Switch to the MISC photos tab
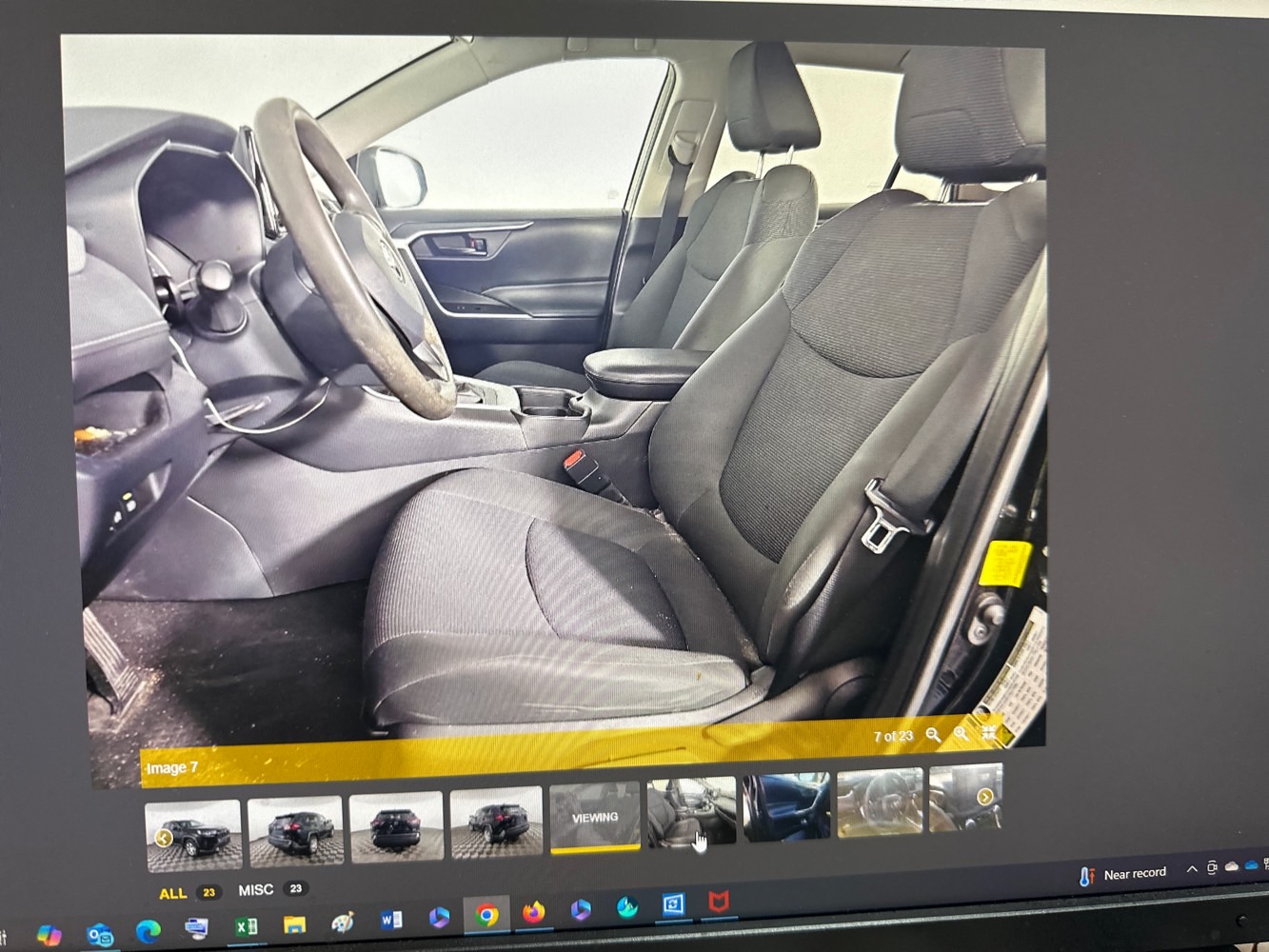Screen dimensions: 1269x952 point(255,890)
